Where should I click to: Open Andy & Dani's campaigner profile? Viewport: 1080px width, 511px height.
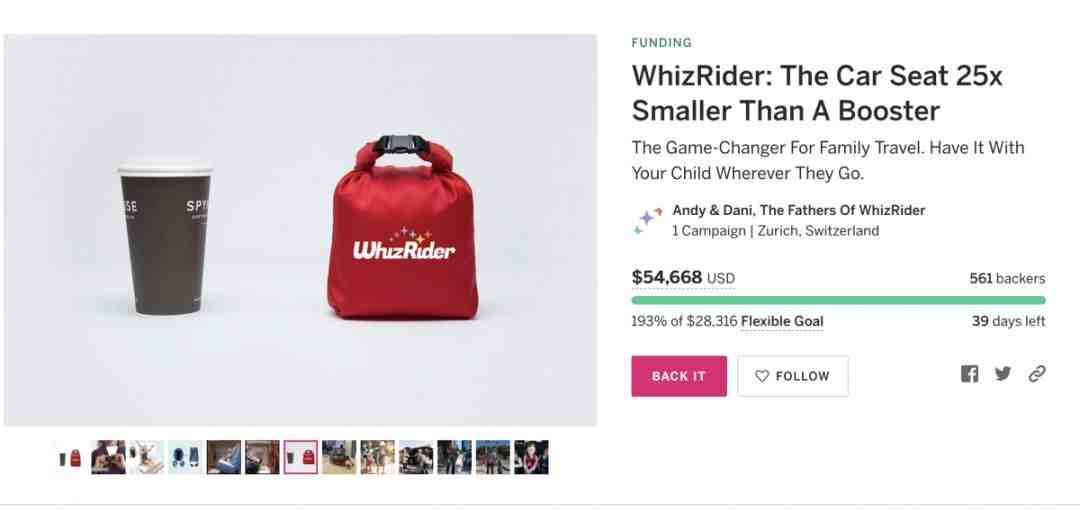coord(798,210)
